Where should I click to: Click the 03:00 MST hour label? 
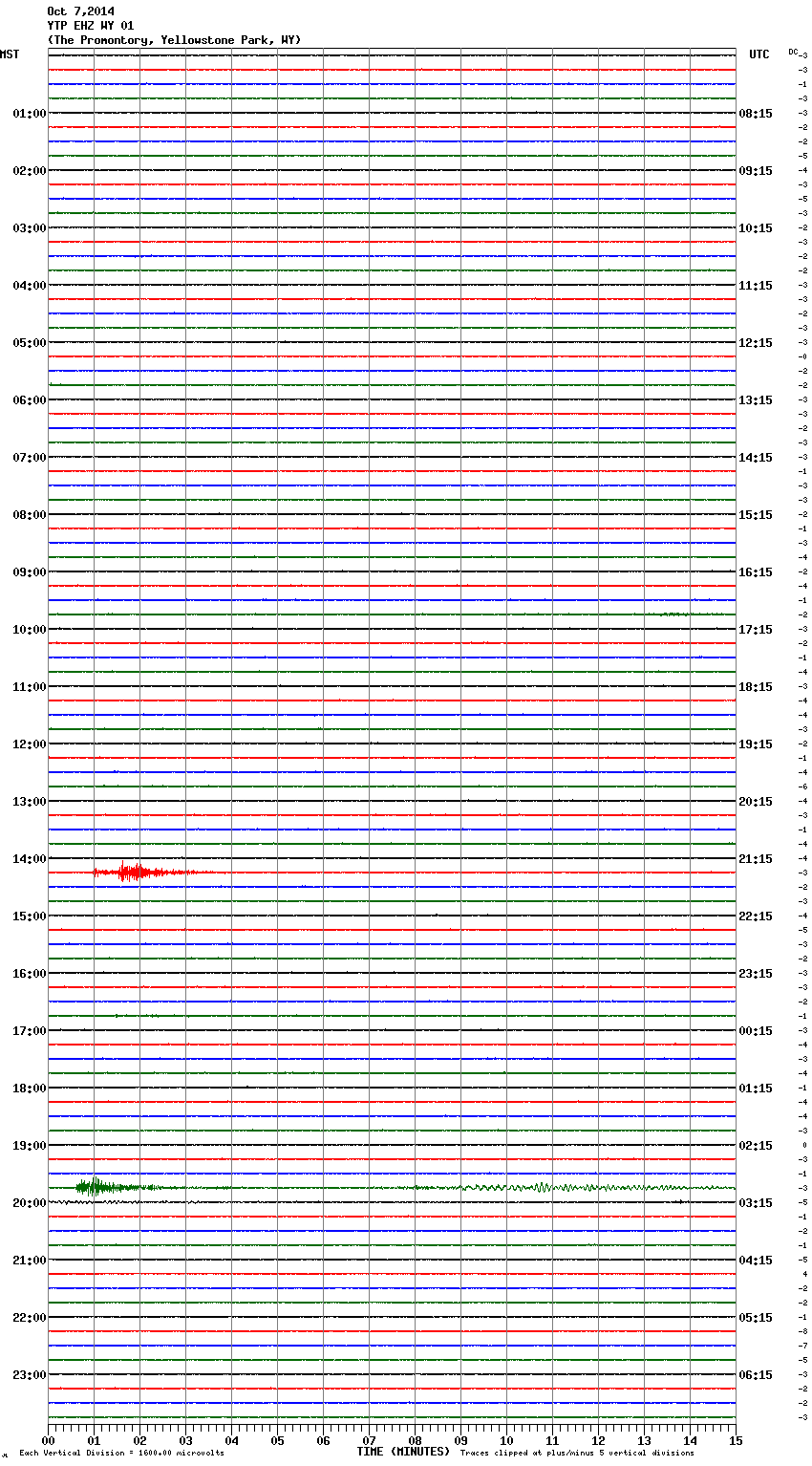[x=29, y=228]
